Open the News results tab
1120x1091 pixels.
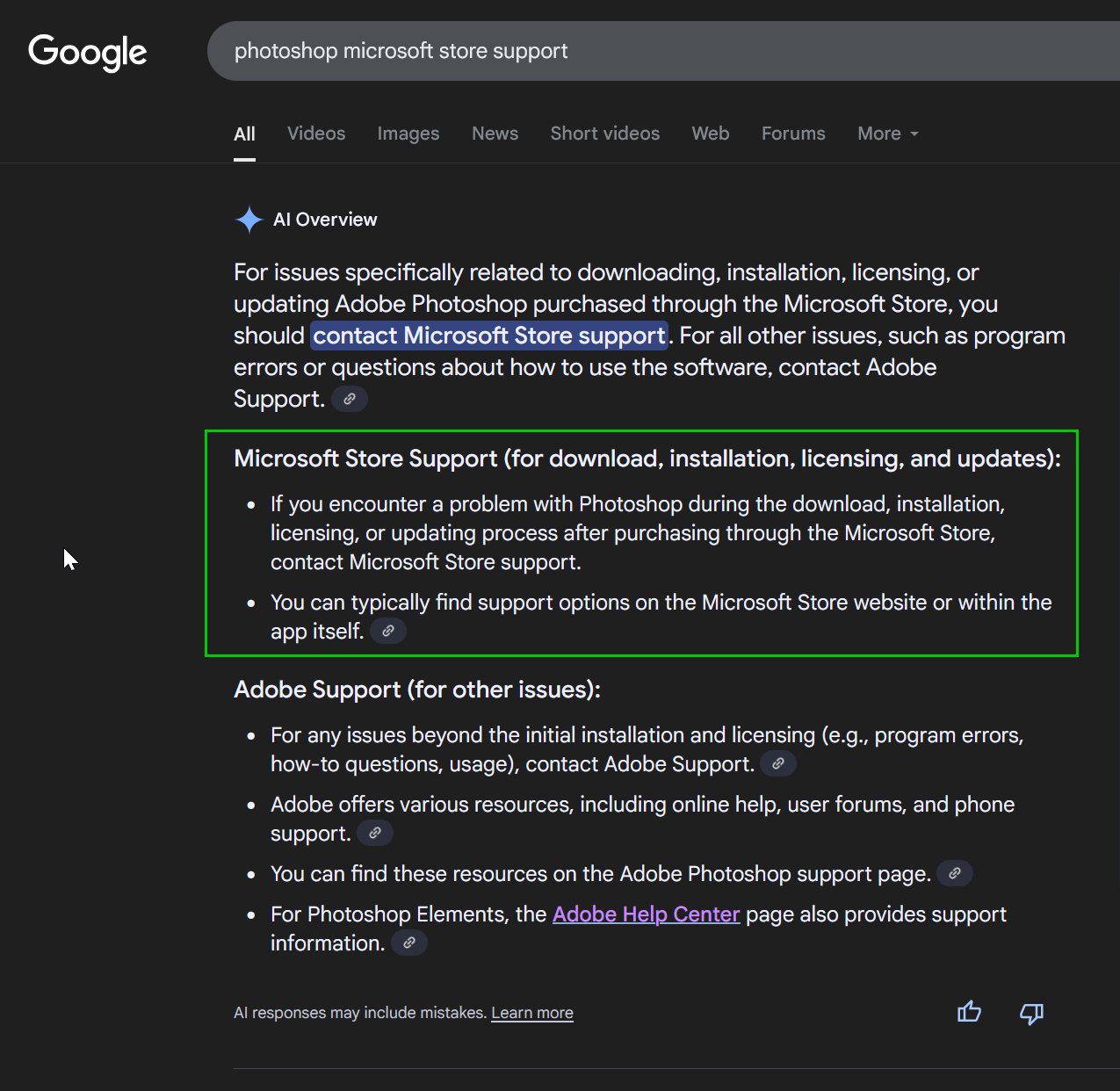click(x=495, y=134)
